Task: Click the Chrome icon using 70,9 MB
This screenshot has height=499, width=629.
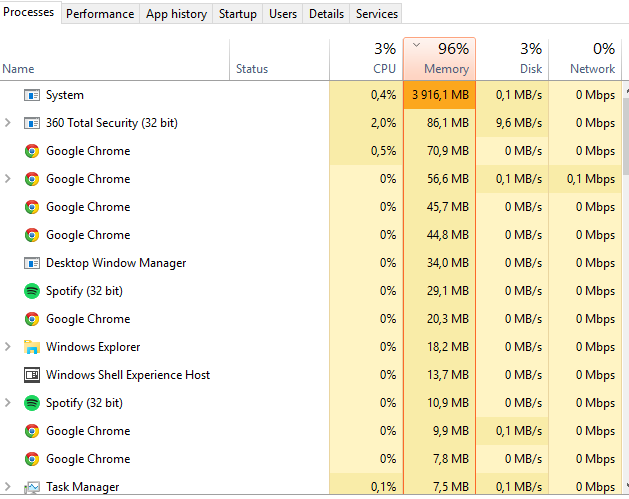Action: (x=32, y=151)
